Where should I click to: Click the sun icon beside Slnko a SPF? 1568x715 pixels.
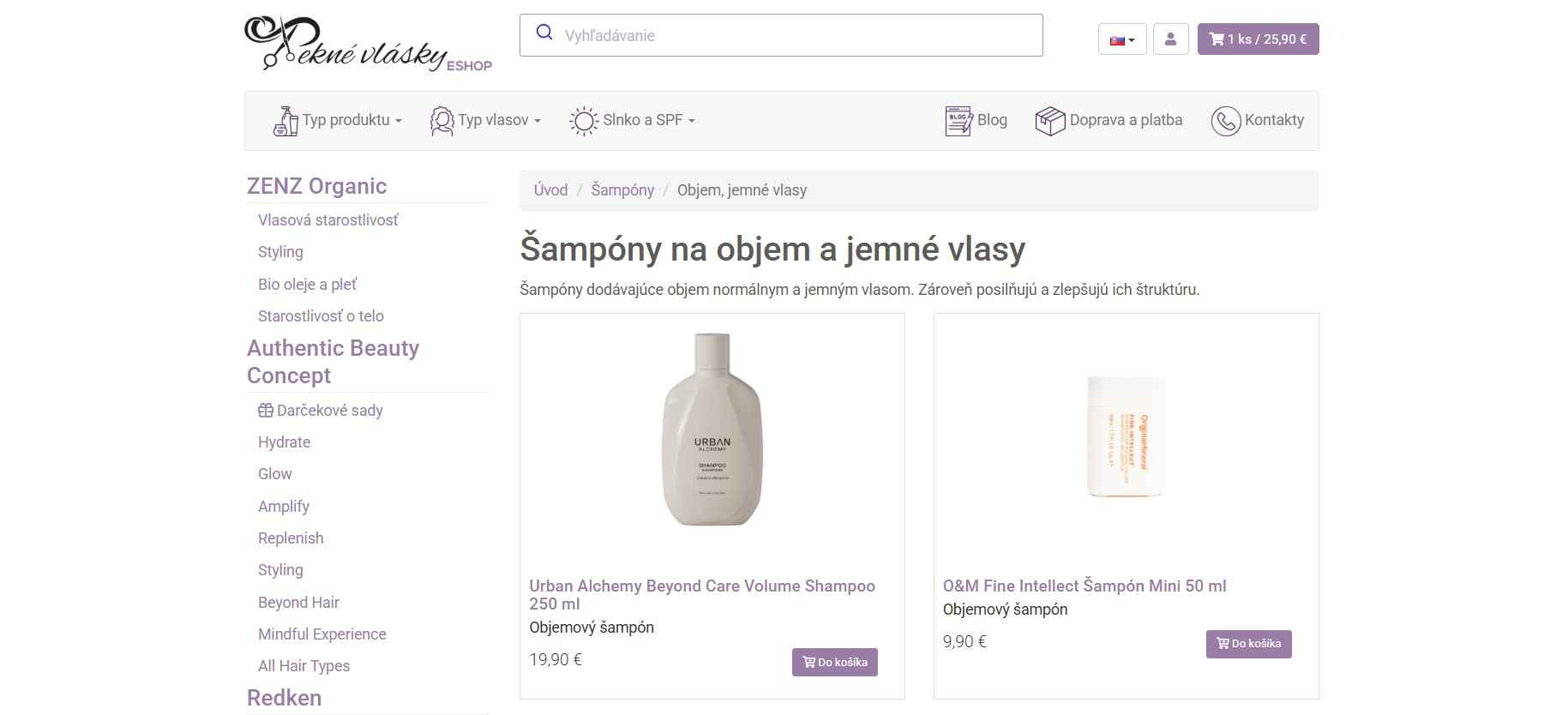pyautogui.click(x=584, y=119)
